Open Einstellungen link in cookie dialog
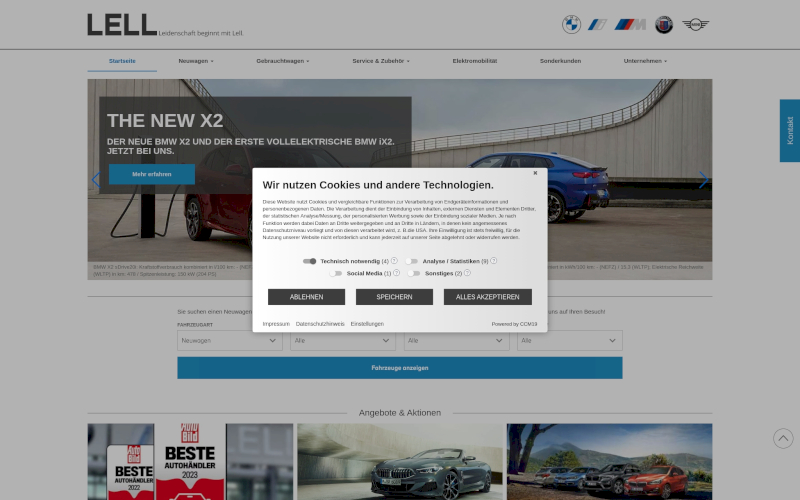The image size is (800, 500). click(367, 324)
